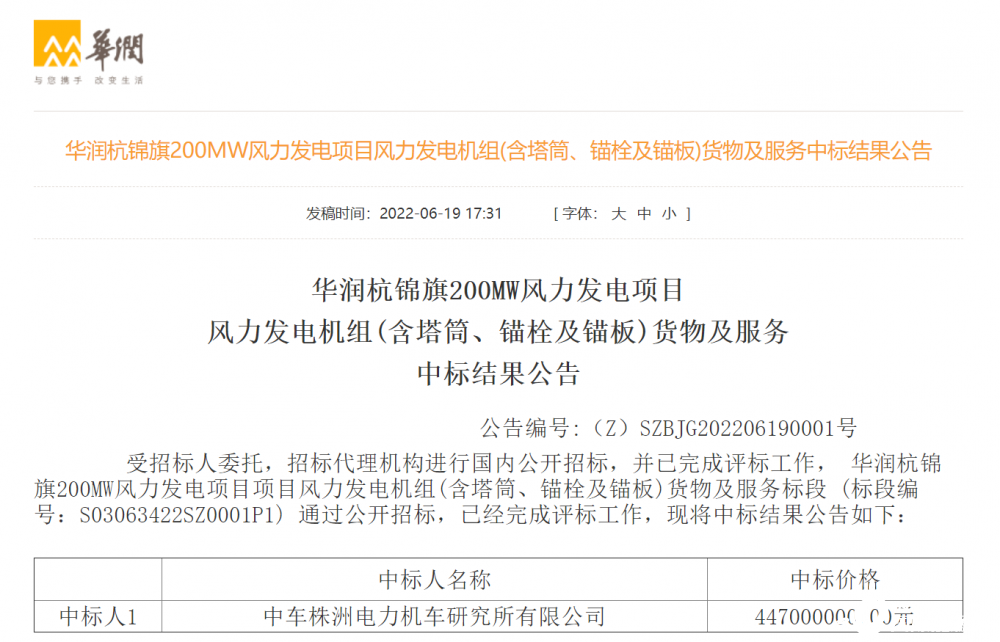This screenshot has width=1000, height=642.
Task: Click the 中标价格 table header
Action: [835, 580]
